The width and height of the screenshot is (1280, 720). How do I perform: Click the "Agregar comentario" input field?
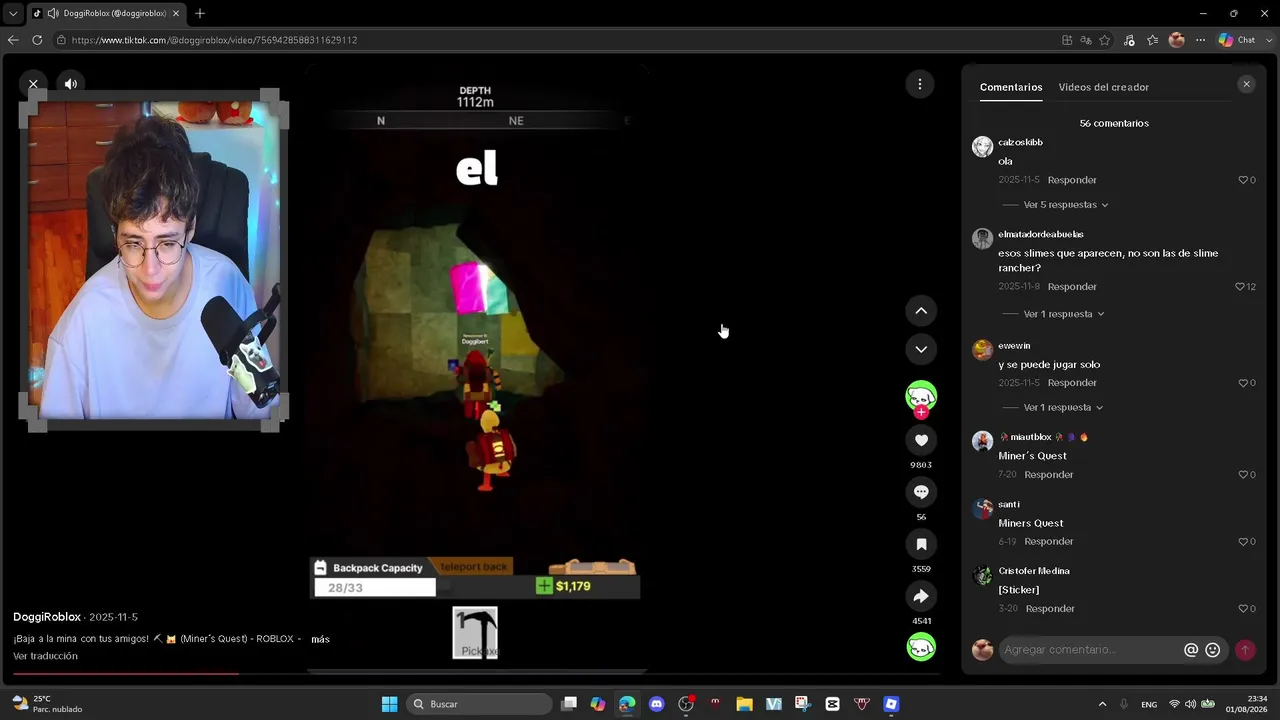point(1090,650)
